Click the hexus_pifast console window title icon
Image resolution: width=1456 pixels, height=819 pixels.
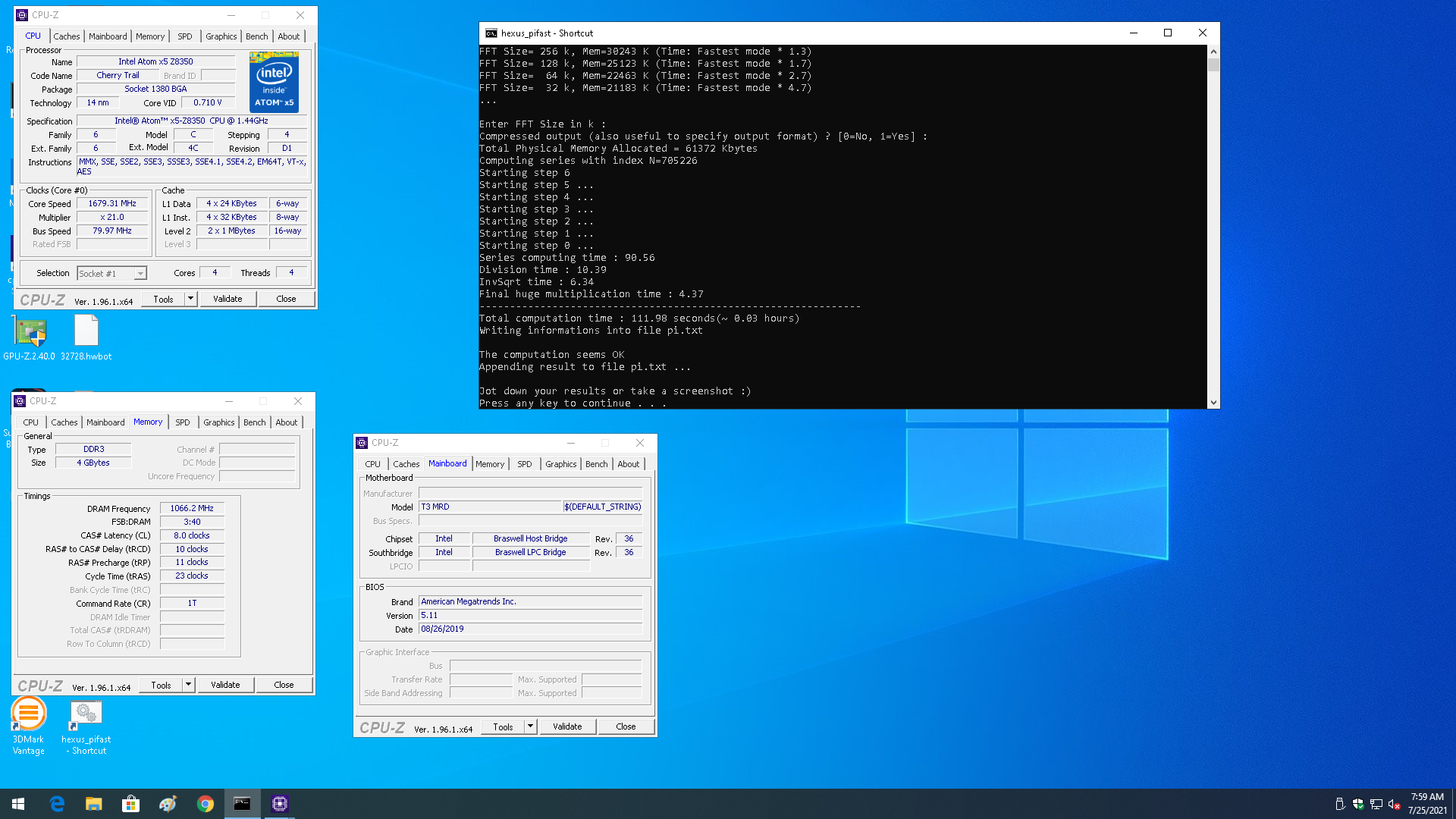point(491,33)
